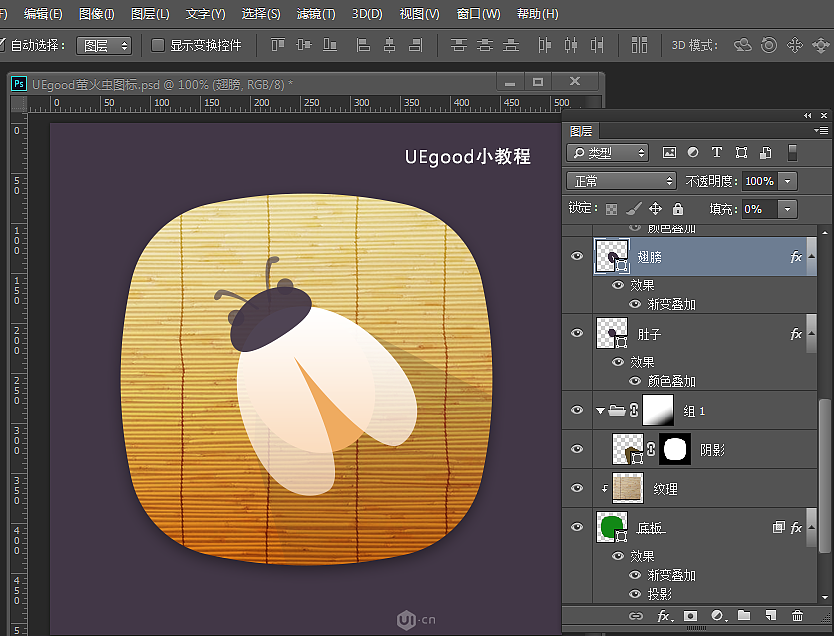This screenshot has width=834, height=636.
Task: Select the 图层 panel tab
Action: [581, 131]
